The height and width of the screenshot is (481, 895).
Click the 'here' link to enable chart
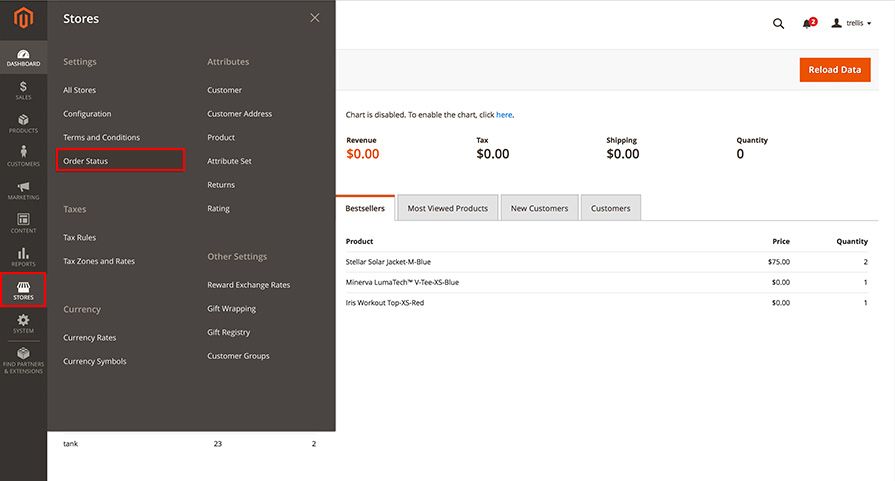pyautogui.click(x=504, y=115)
